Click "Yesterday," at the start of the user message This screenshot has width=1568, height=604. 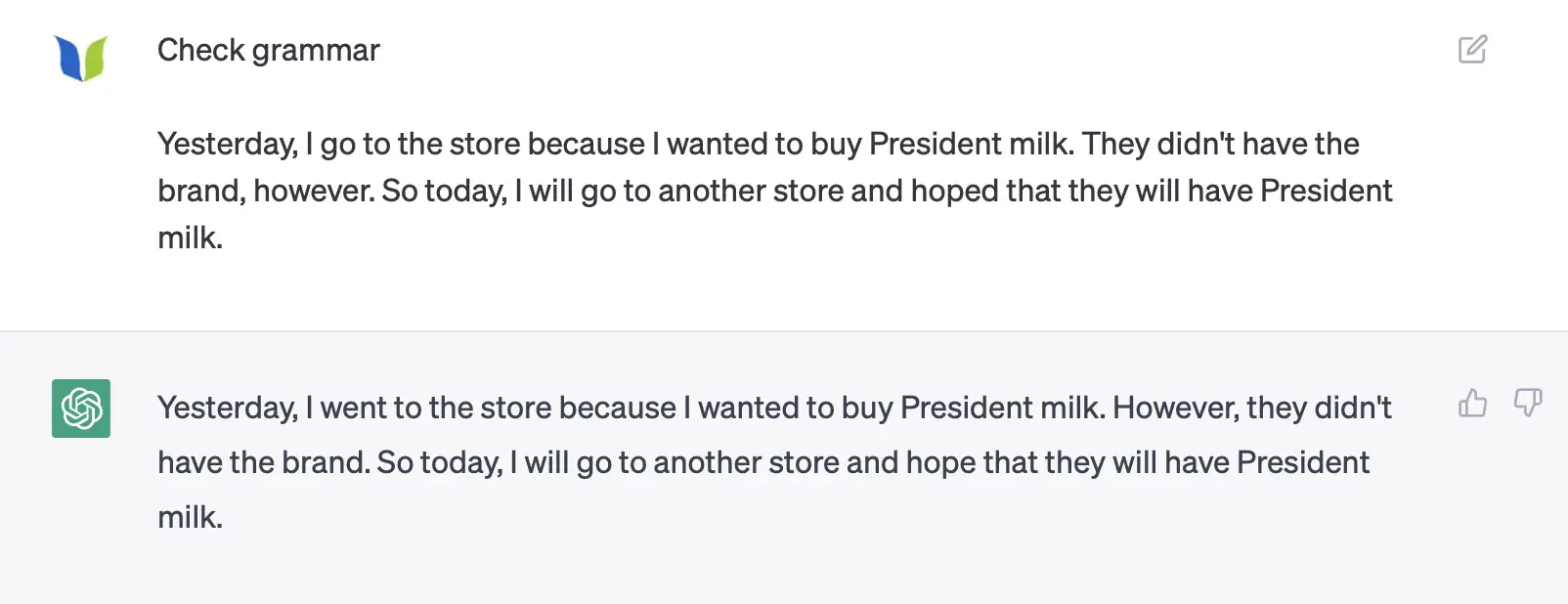click(227, 144)
